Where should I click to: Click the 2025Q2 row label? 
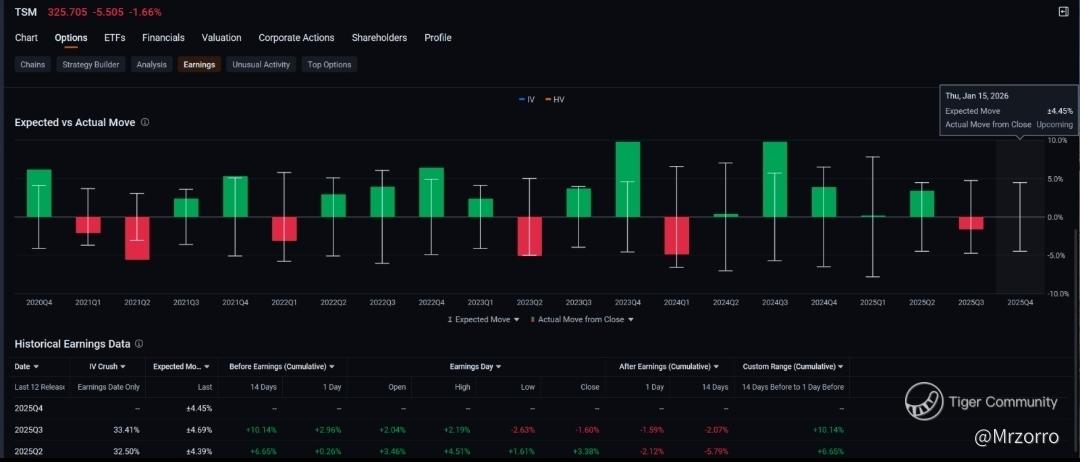(x=28, y=451)
